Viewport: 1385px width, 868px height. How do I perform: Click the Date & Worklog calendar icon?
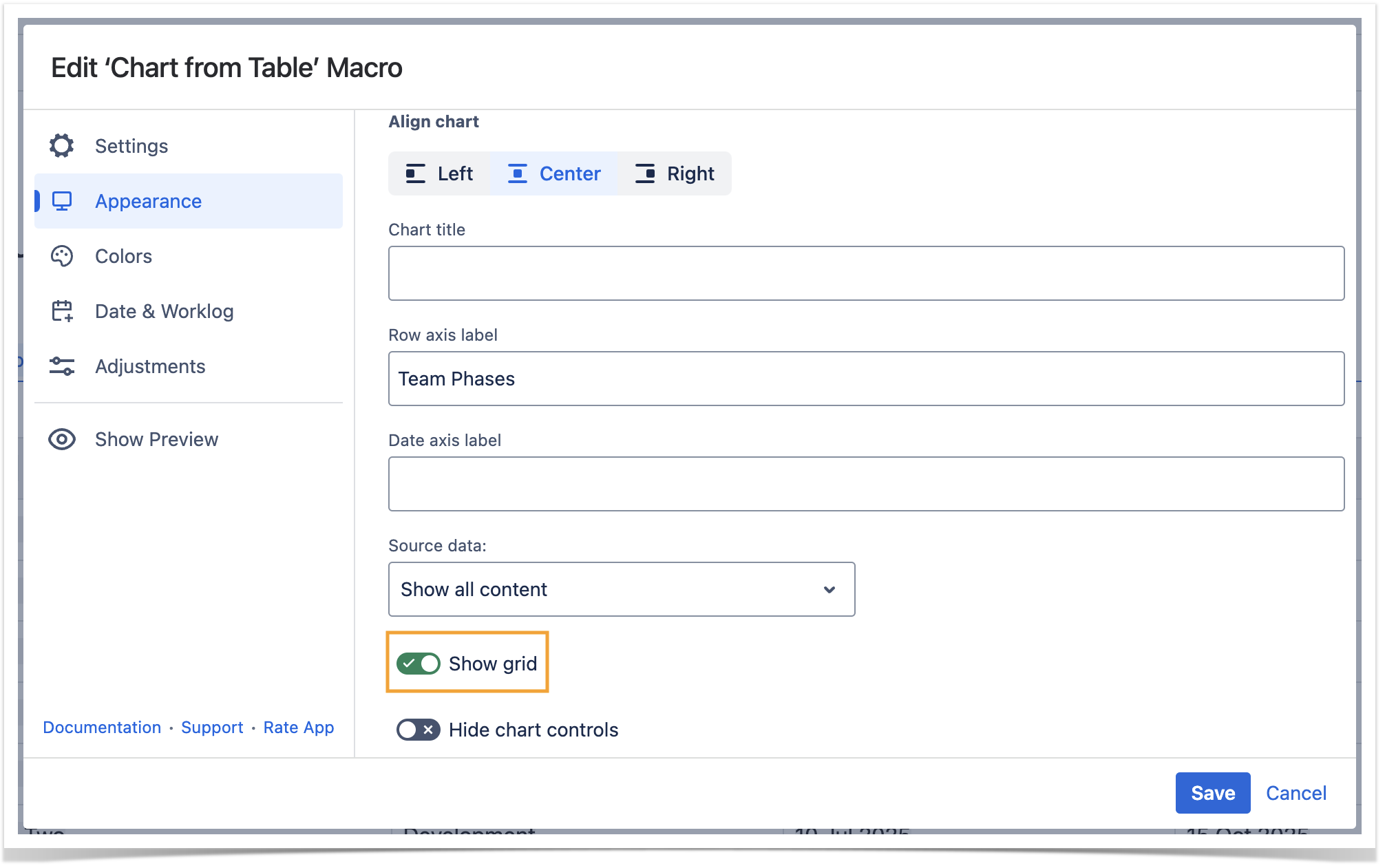pos(62,311)
